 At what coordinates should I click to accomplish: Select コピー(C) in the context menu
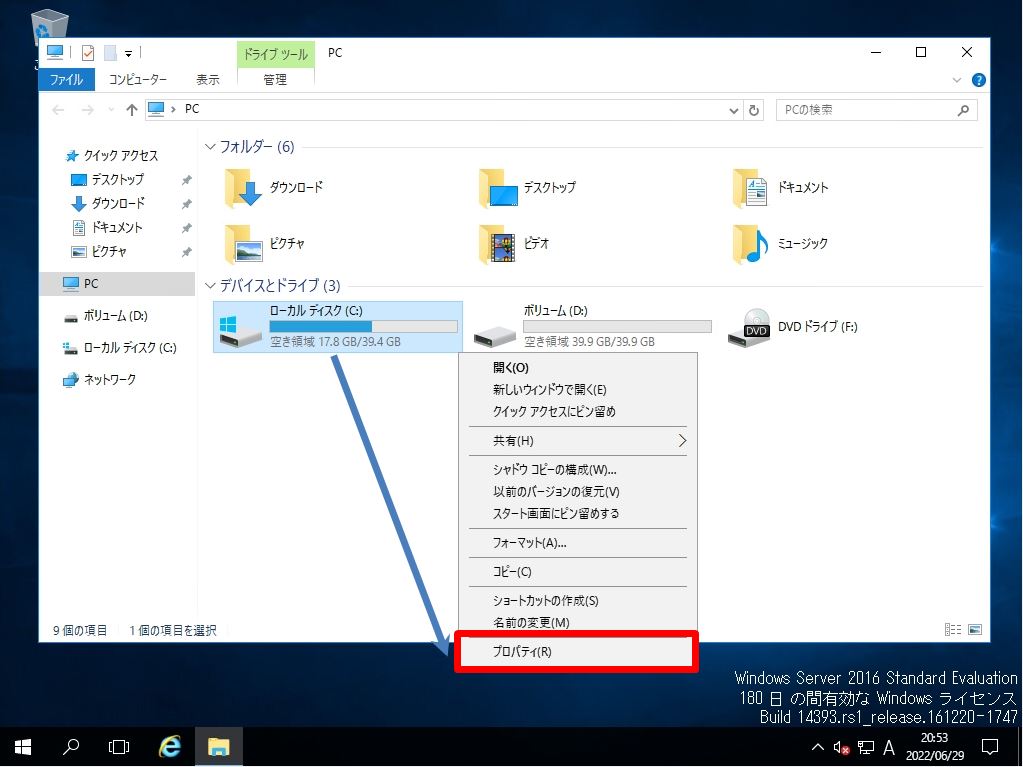click(578, 572)
